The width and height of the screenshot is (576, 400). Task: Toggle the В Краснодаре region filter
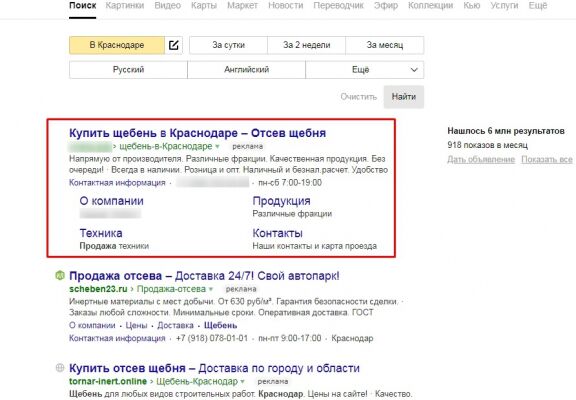[x=117, y=45]
